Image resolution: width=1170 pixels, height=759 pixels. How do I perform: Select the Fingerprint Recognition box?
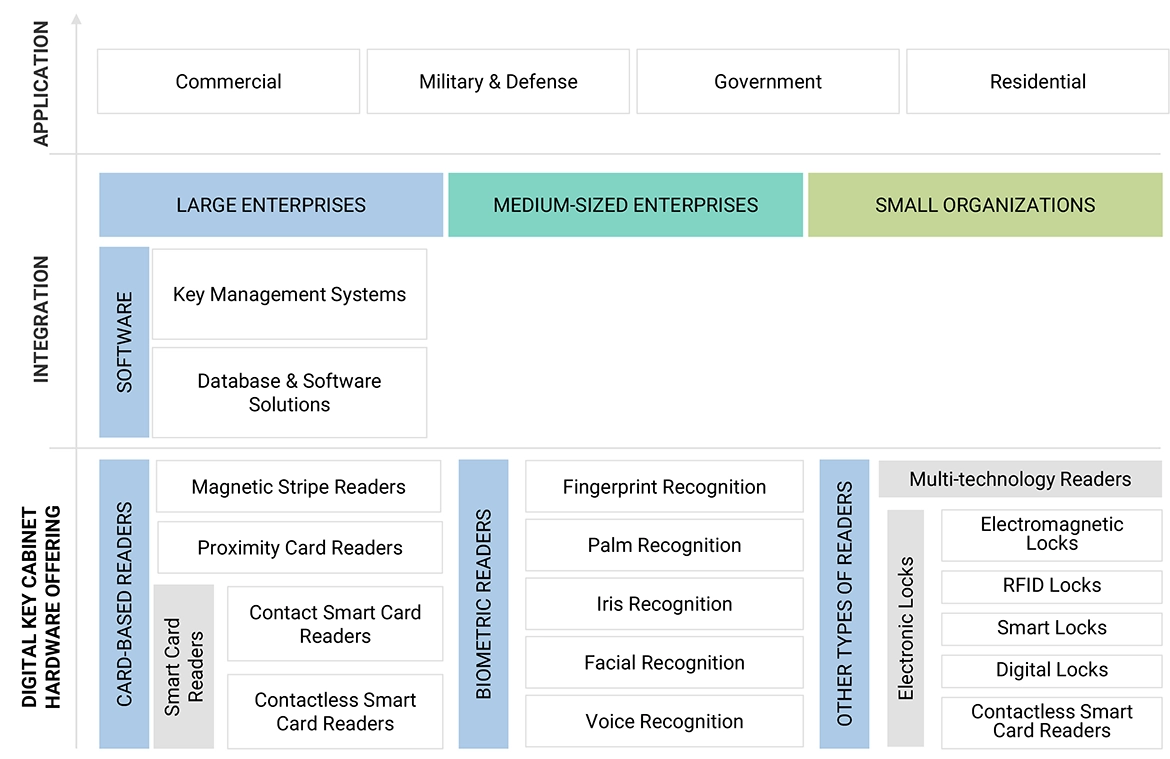point(664,487)
